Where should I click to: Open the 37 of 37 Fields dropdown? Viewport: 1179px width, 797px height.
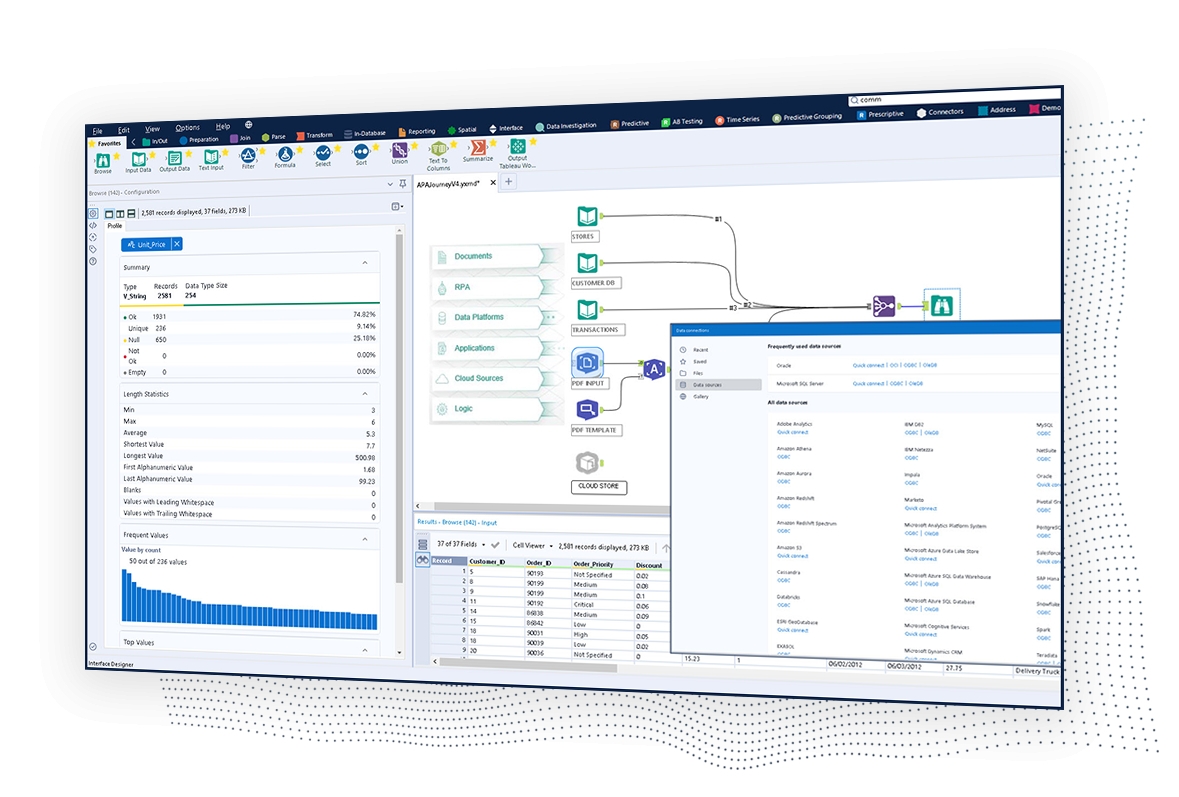(461, 544)
